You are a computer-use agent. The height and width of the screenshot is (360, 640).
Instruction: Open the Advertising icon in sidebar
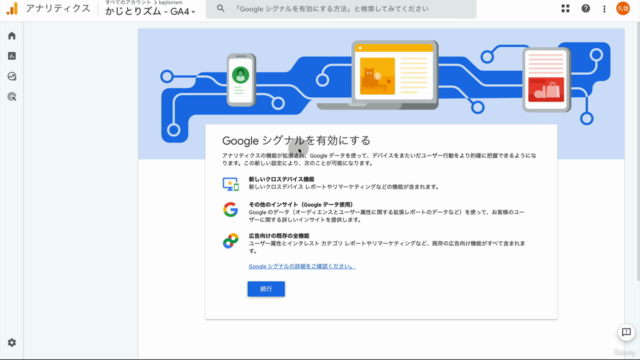(x=12, y=97)
